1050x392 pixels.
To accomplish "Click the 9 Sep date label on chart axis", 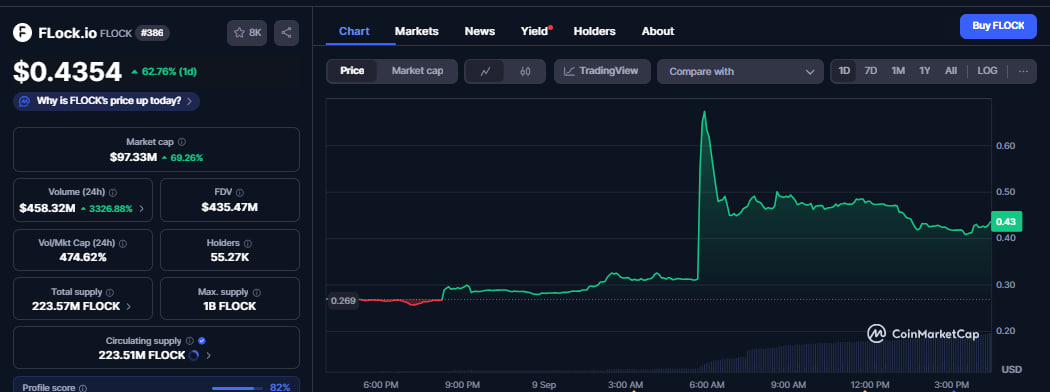I will [544, 385].
